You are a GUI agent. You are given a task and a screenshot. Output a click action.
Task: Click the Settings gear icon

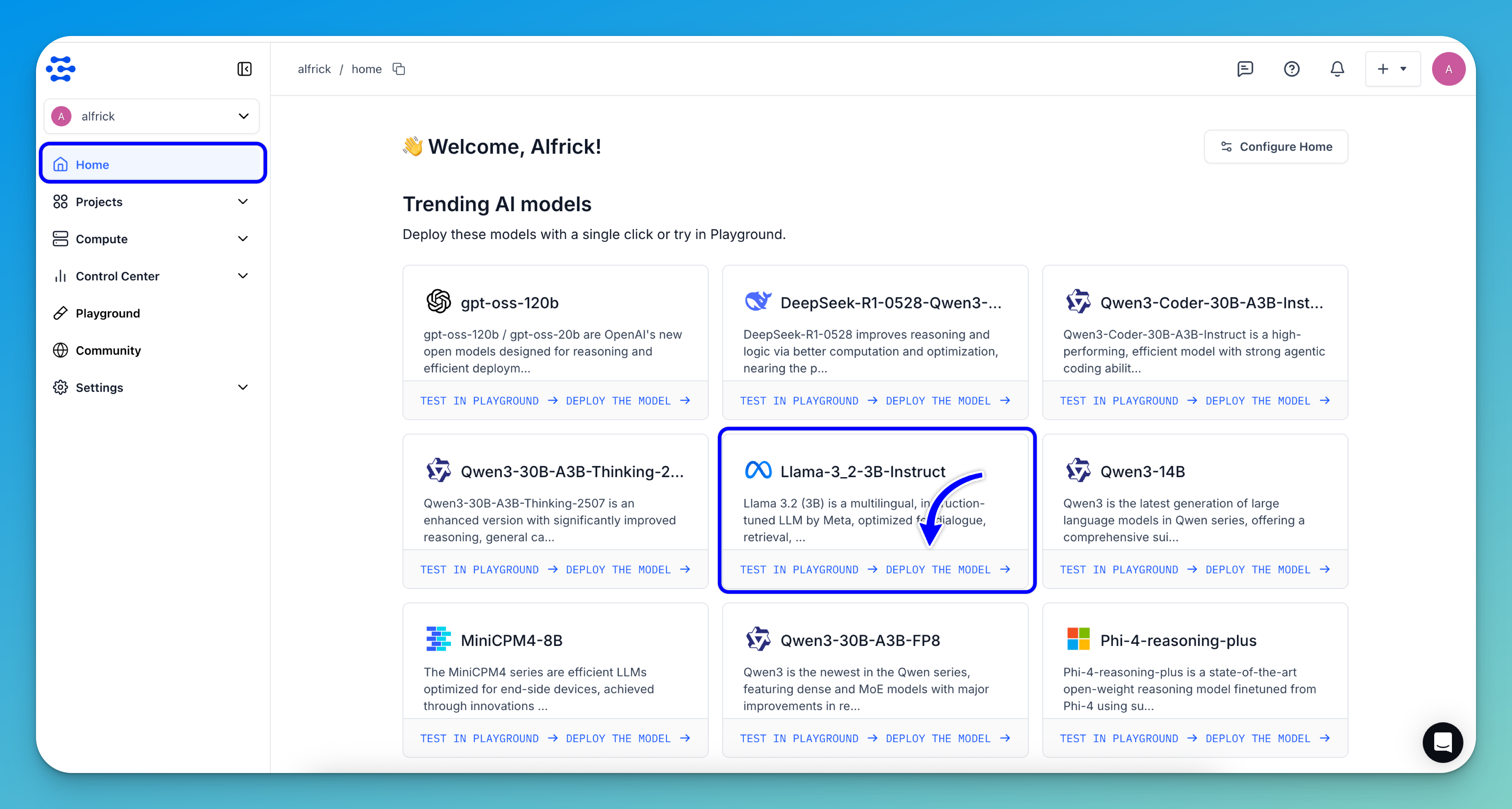coord(60,387)
